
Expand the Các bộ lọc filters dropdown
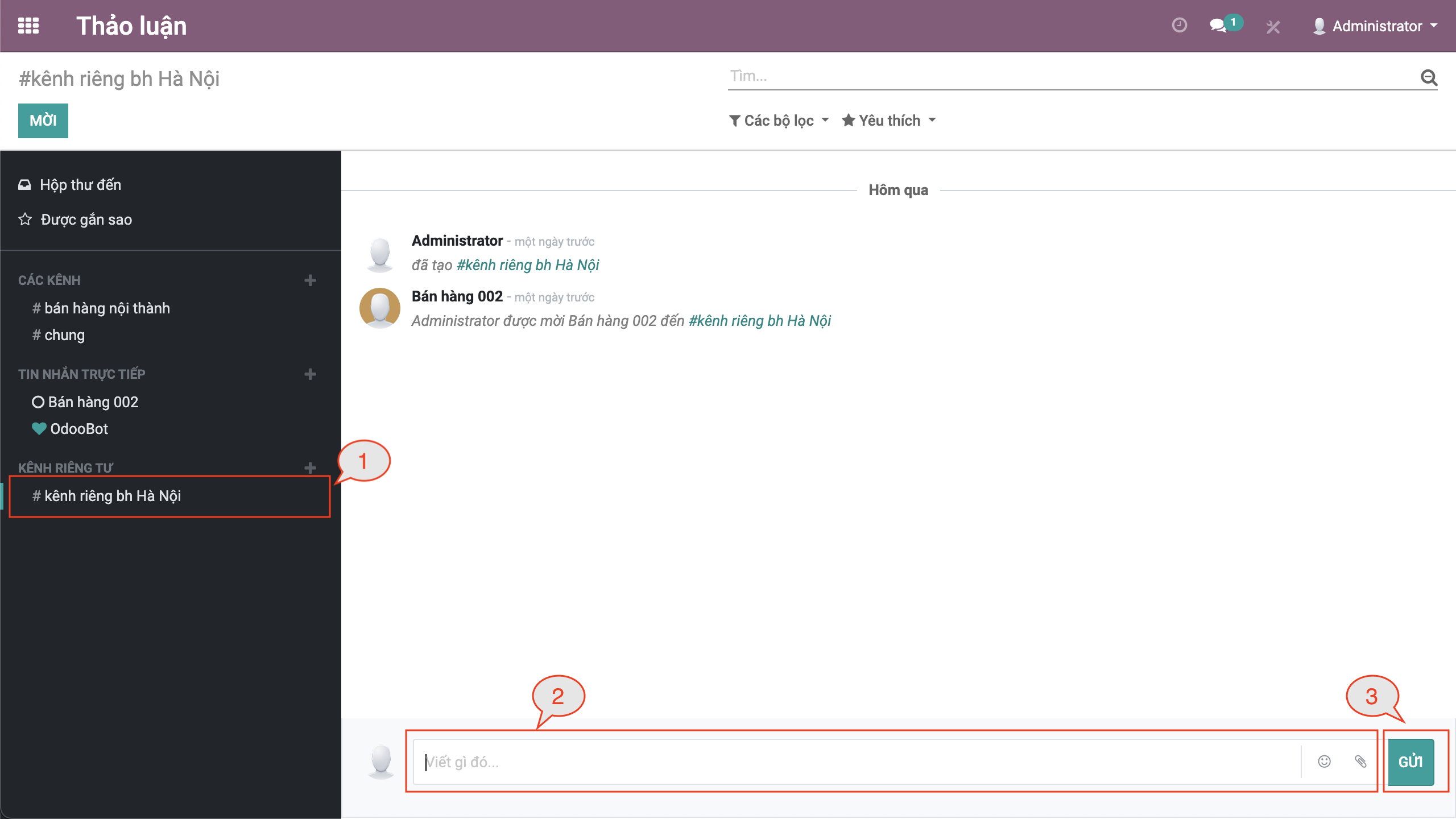[779, 121]
